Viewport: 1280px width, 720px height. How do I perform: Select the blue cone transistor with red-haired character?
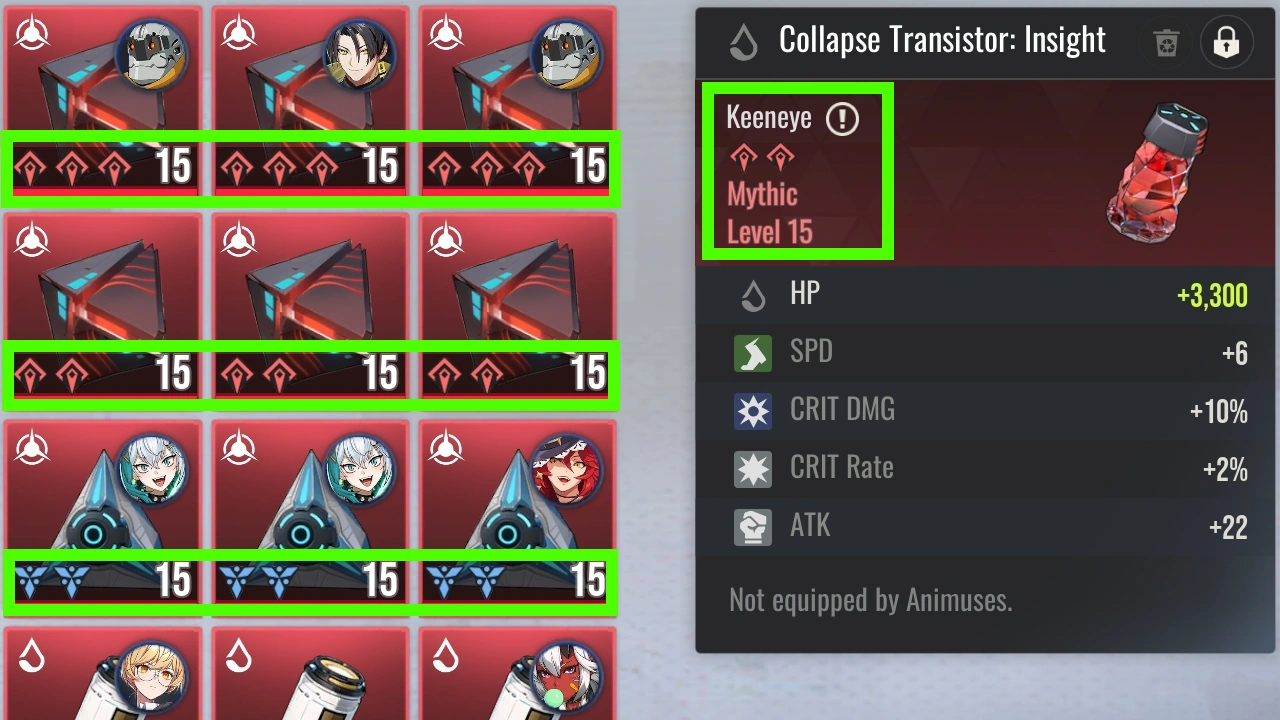click(518, 515)
